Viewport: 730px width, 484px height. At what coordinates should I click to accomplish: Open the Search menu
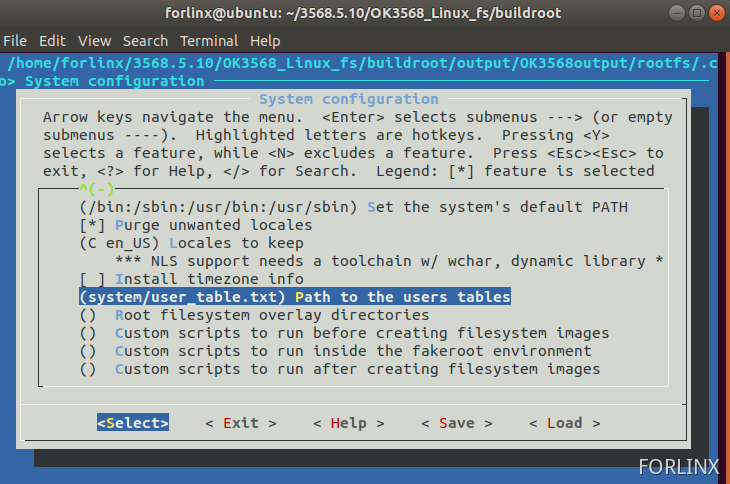pyautogui.click(x=145, y=41)
